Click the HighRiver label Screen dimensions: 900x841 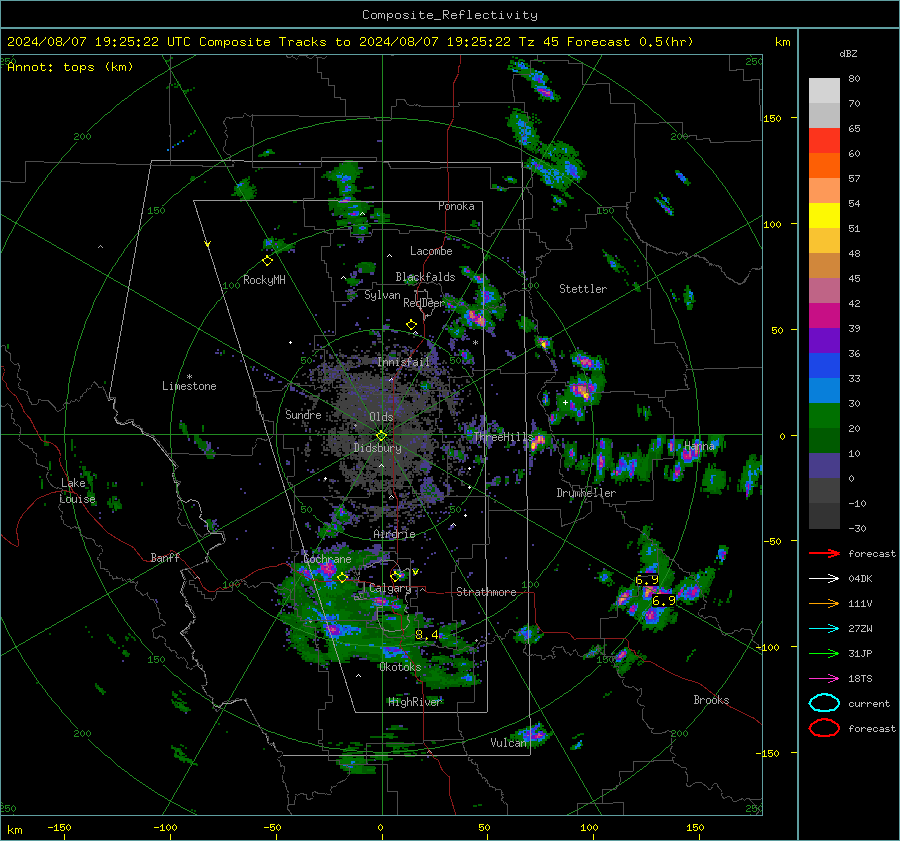(415, 702)
